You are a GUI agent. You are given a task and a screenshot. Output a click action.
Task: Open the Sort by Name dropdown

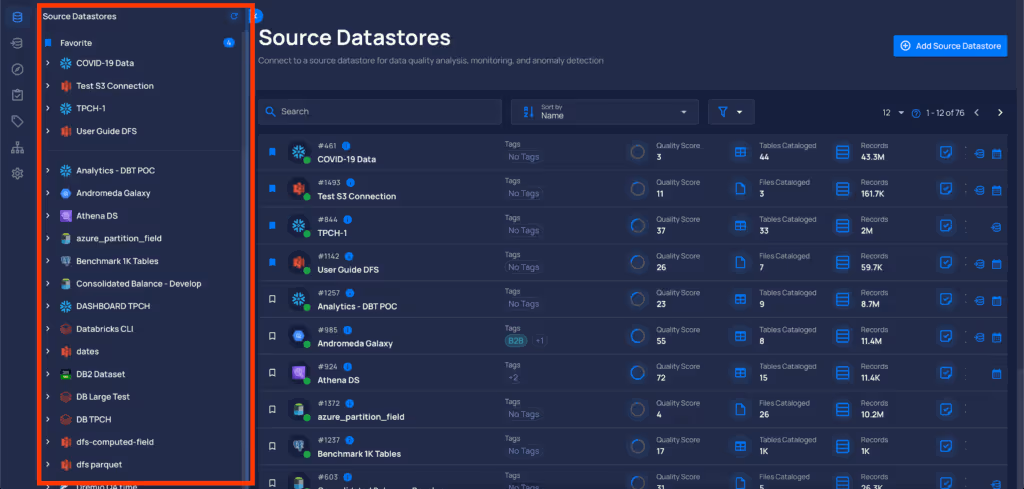[x=605, y=112]
